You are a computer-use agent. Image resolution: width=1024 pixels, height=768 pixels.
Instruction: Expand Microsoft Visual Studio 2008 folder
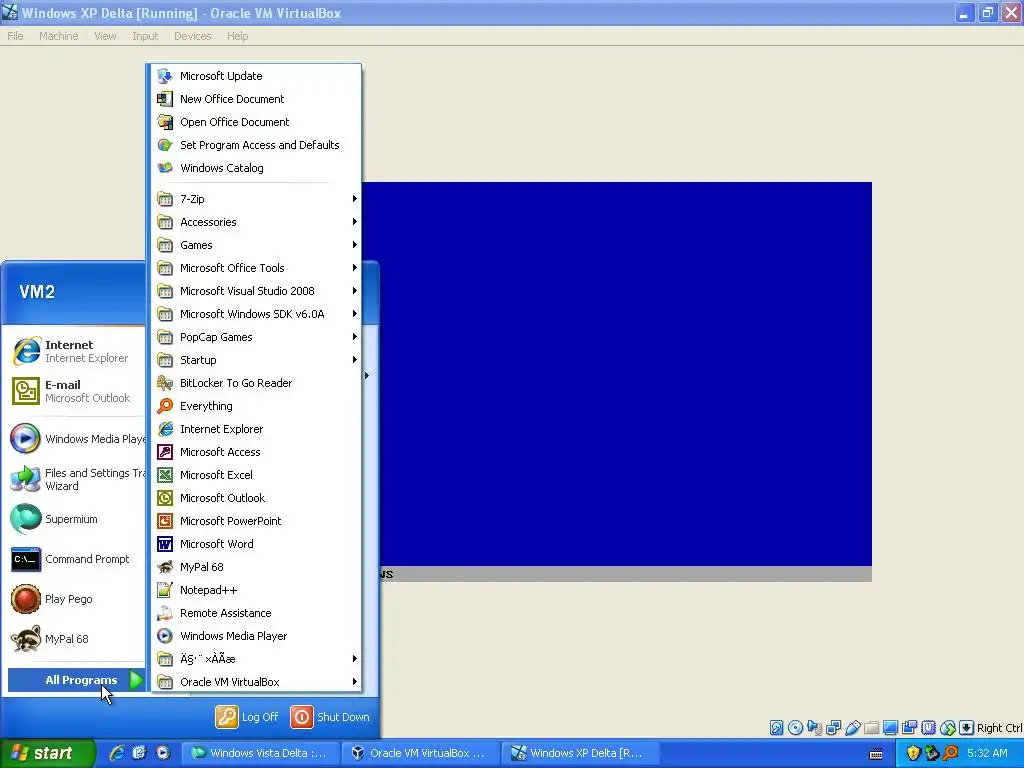[256, 291]
